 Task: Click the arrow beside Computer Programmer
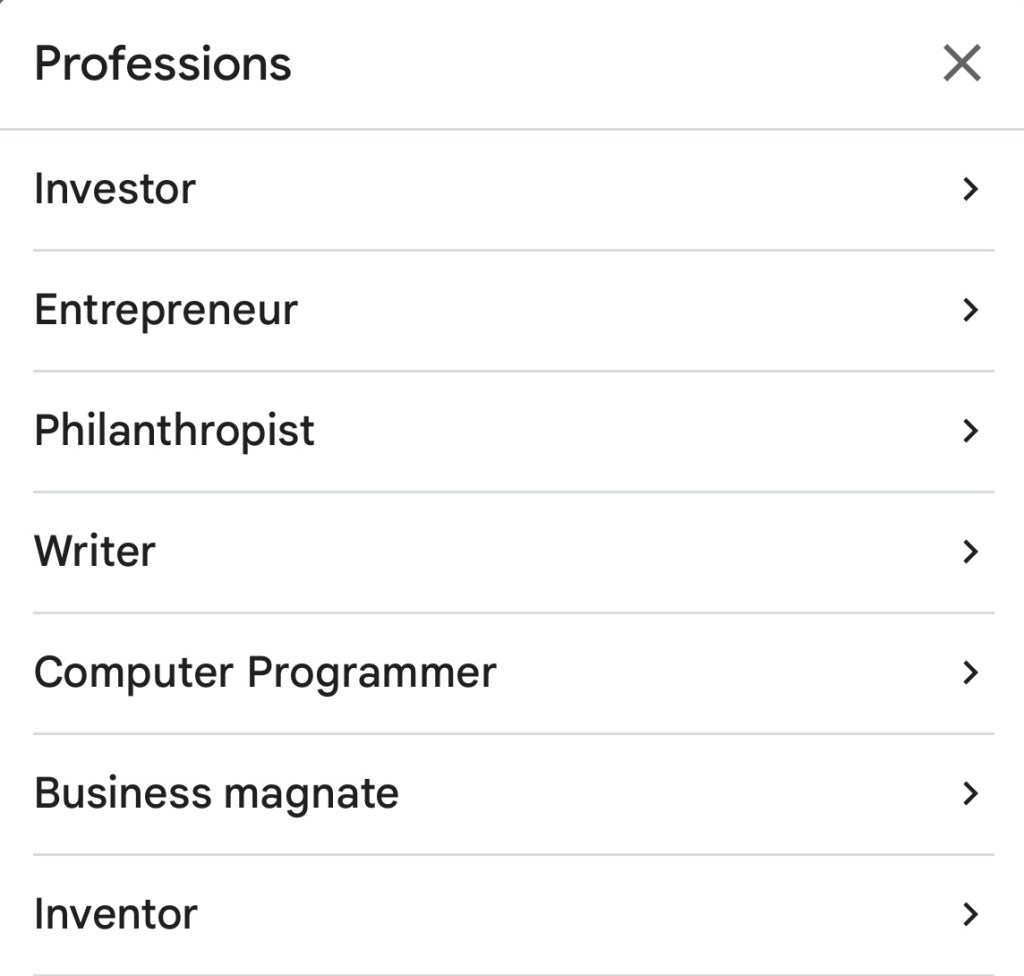coord(968,673)
